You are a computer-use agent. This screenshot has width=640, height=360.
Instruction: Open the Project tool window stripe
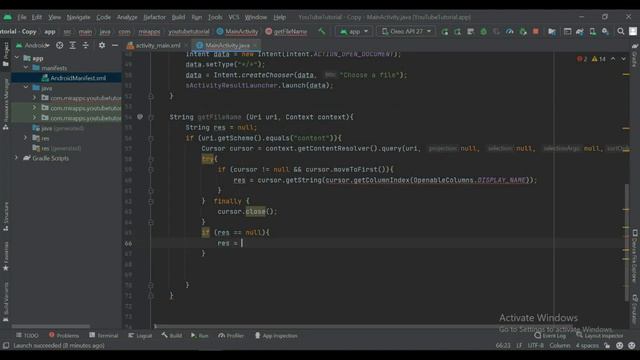(x=6, y=53)
